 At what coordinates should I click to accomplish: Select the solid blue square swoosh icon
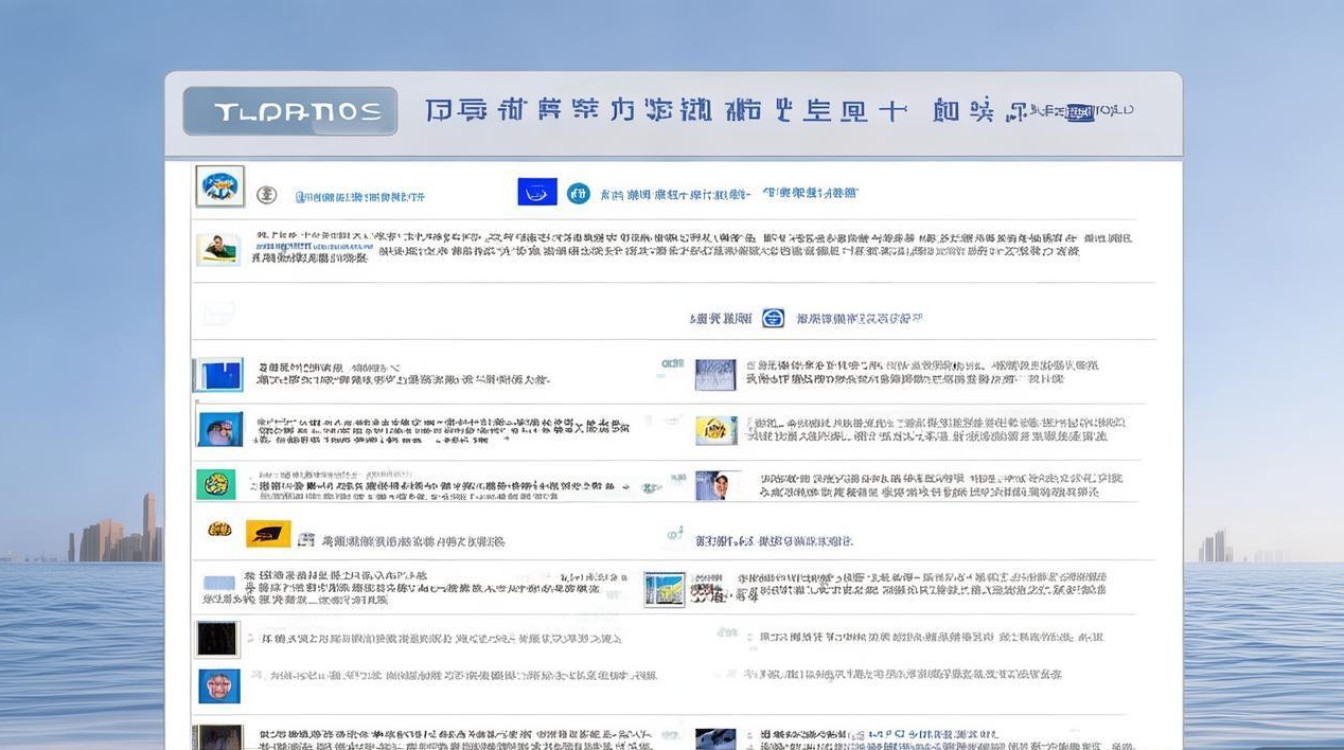pyautogui.click(x=537, y=192)
